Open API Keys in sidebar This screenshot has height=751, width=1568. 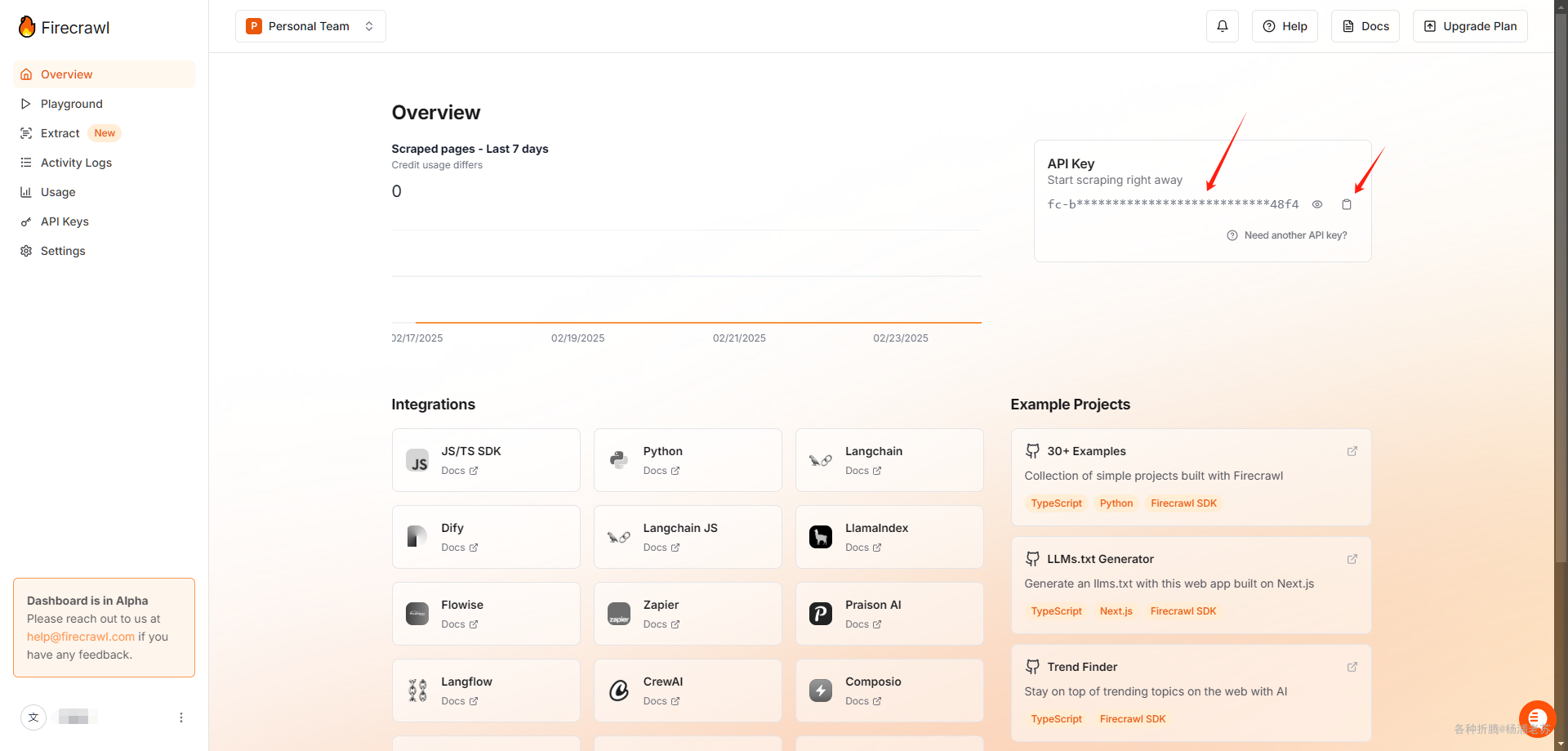(x=104, y=221)
